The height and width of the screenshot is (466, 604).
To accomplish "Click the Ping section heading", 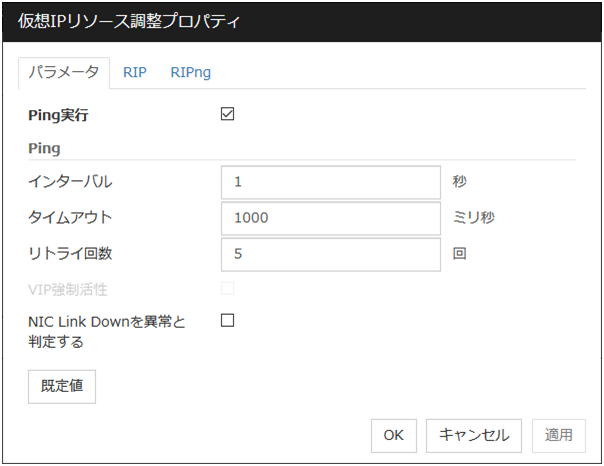I will click(44, 148).
